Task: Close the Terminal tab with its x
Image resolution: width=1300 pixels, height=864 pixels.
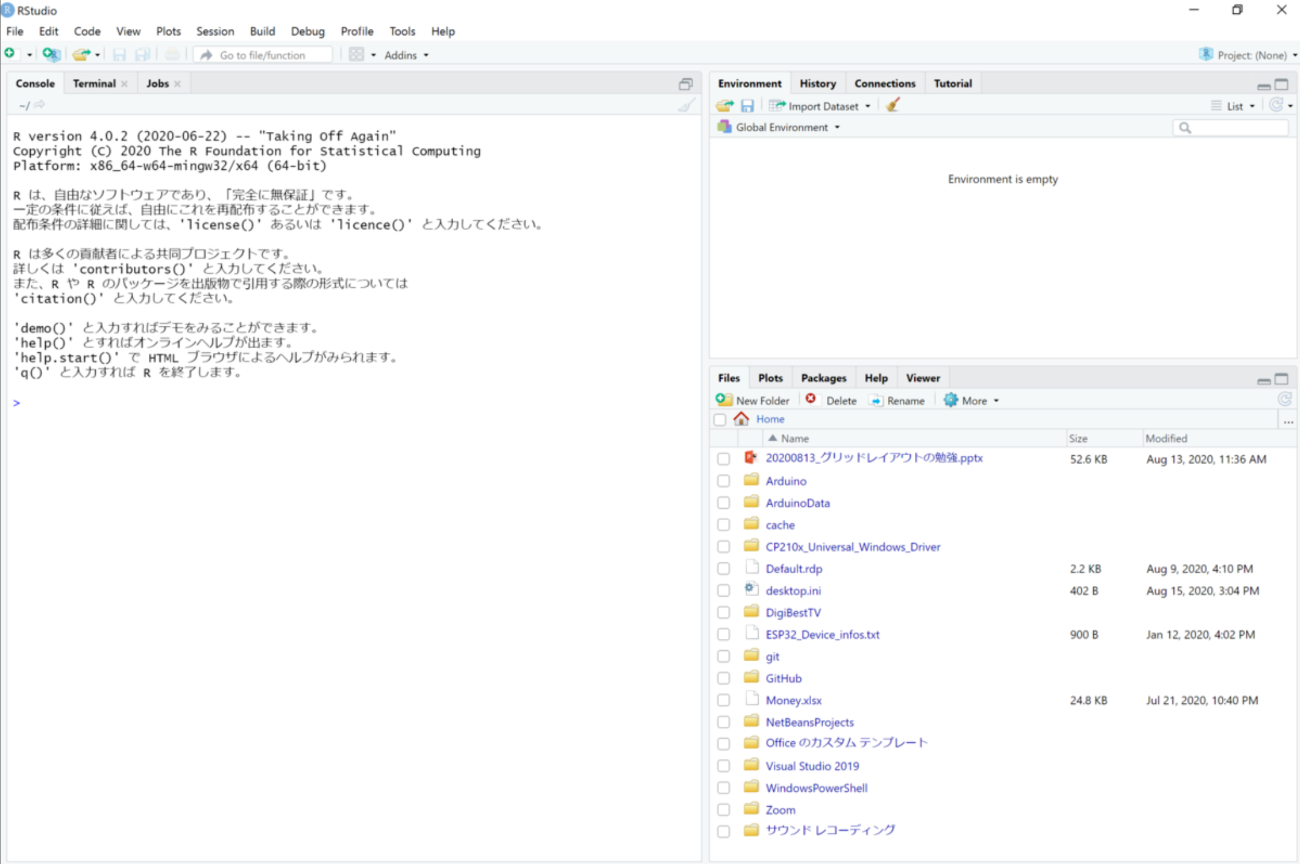Action: (125, 84)
